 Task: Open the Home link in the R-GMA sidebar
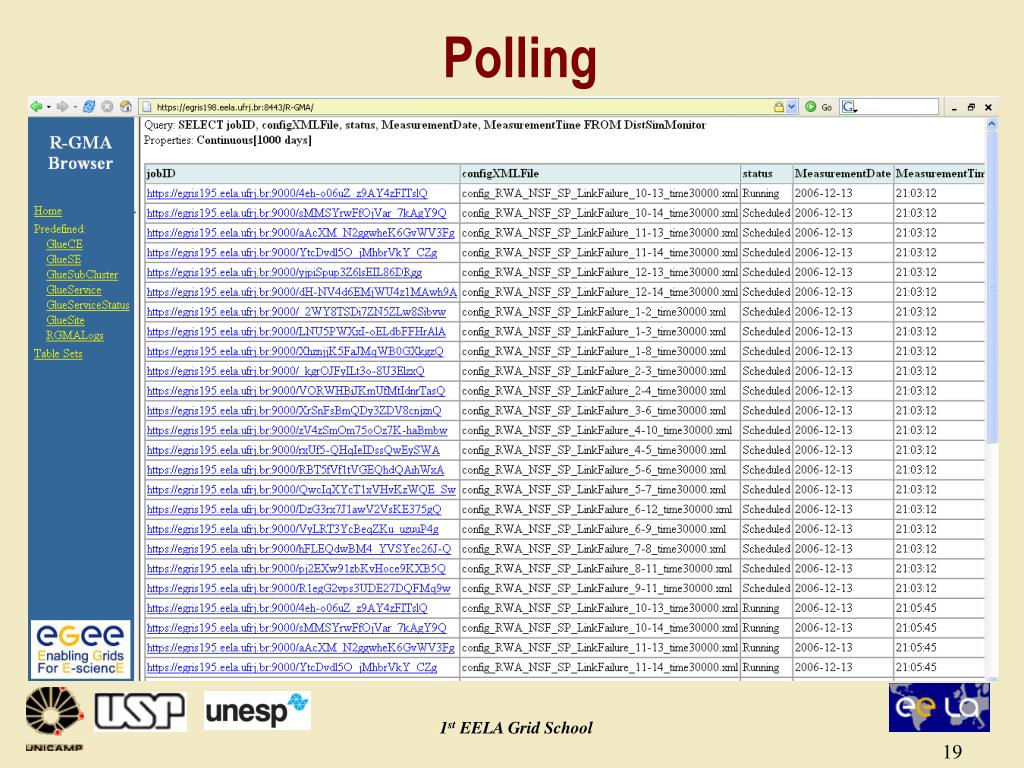(48, 211)
